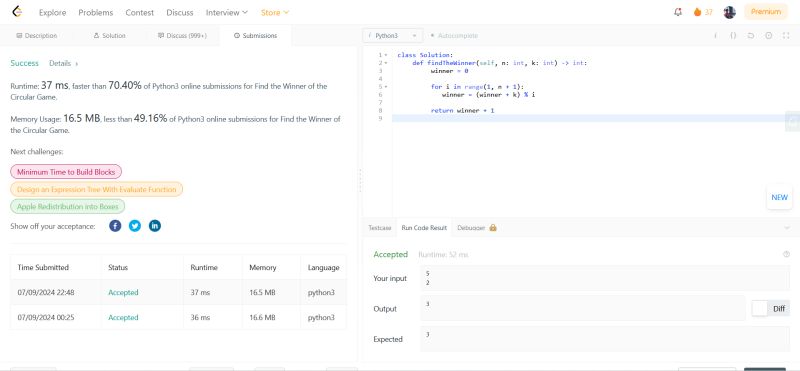
Task: Reset code with the revert arrow icon
Action: coord(751,36)
